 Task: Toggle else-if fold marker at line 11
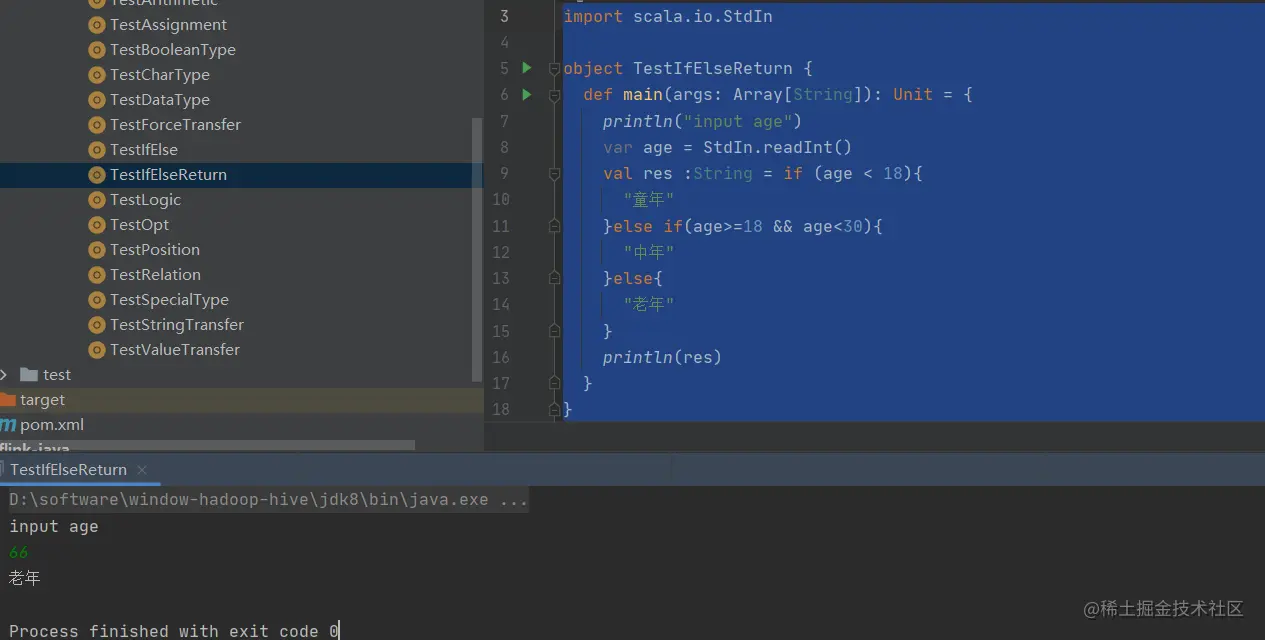click(x=554, y=226)
